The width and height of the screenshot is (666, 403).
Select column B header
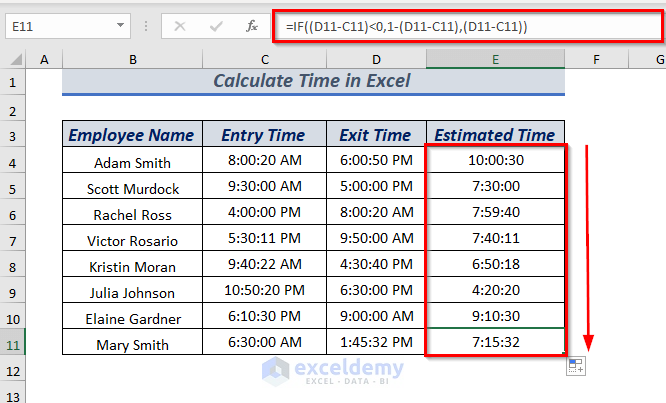point(133,59)
